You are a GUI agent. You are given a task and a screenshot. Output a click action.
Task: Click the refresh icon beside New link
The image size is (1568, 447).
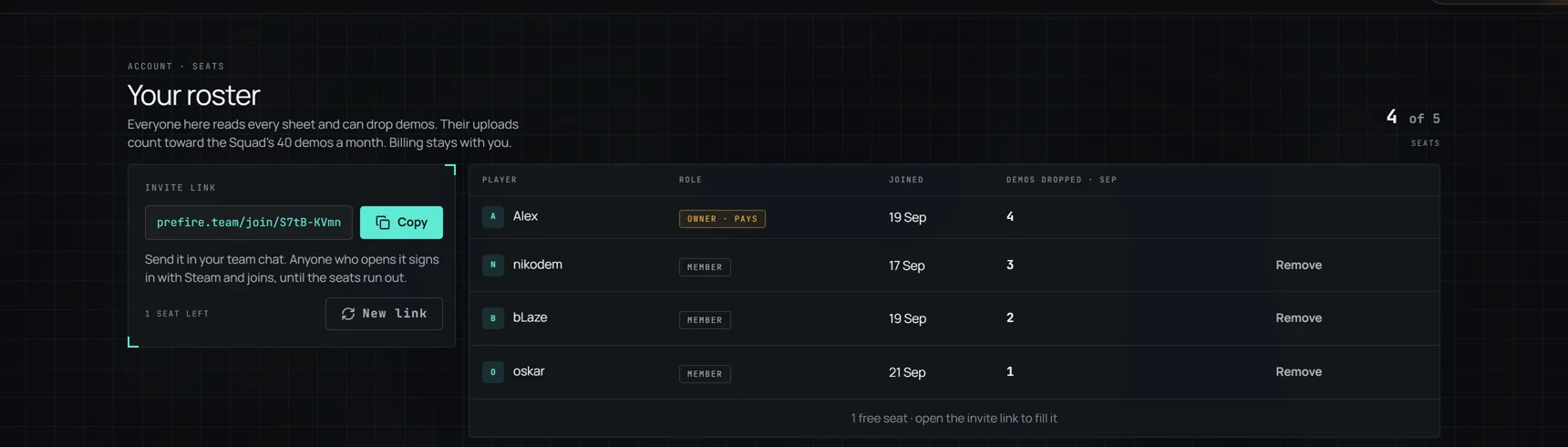(348, 314)
